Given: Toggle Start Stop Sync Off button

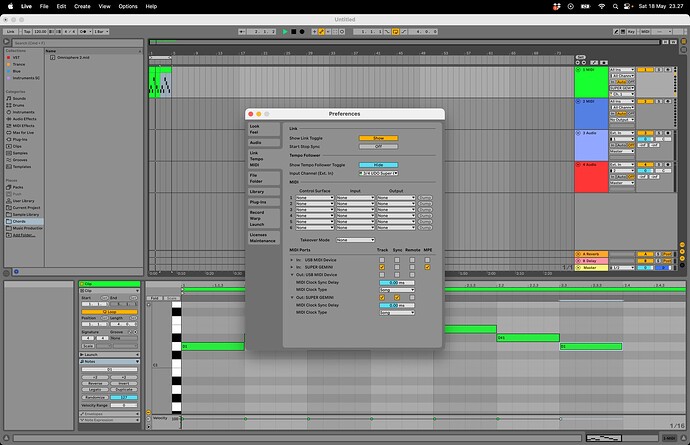Looking at the screenshot, I should click(x=378, y=147).
